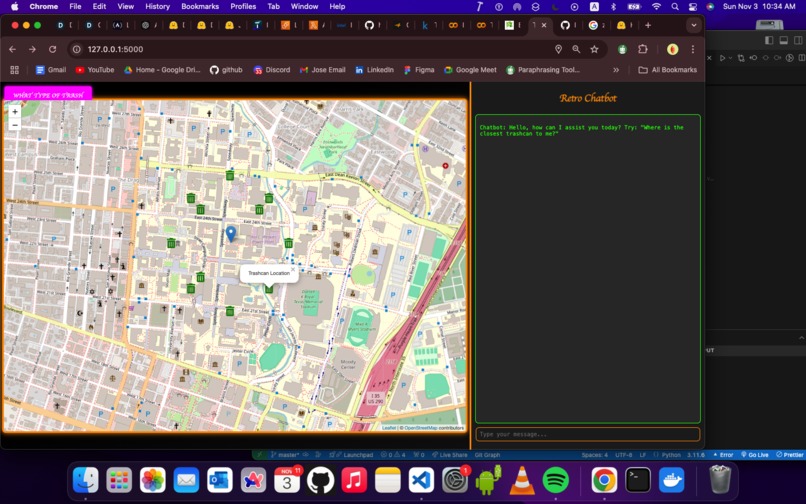Open the Wi-Fi status menu
The image size is (806, 504).
(x=656, y=7)
